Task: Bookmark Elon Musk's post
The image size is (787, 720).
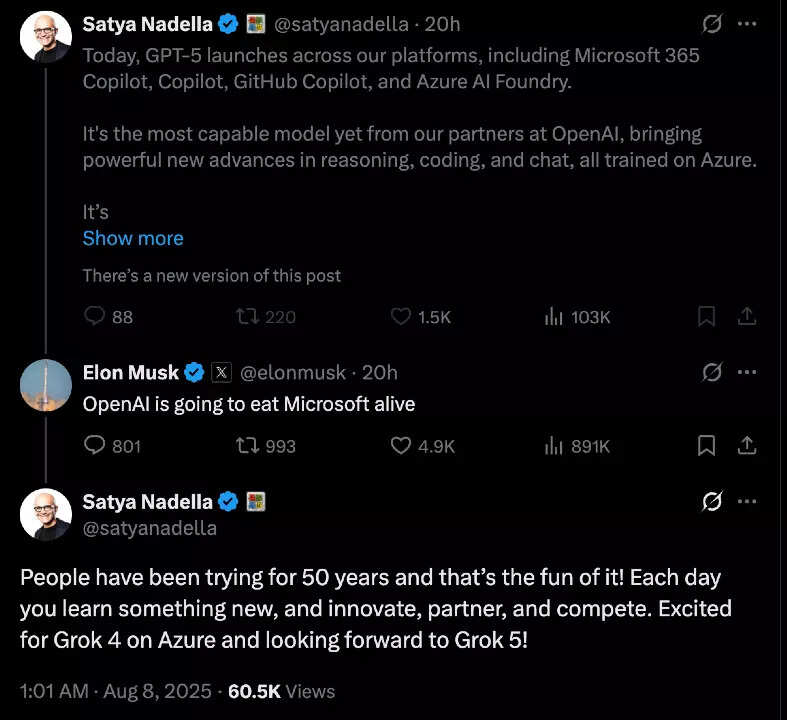Action: [706, 446]
